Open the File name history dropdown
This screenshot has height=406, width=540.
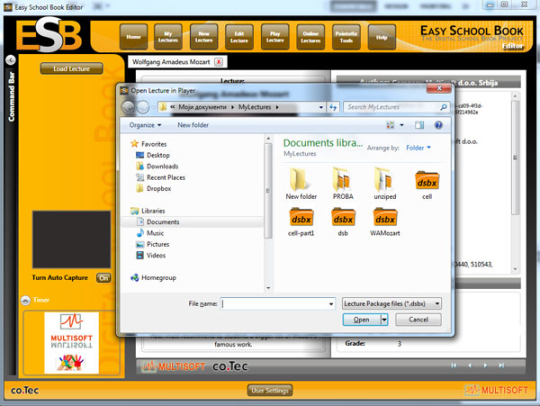coord(331,304)
